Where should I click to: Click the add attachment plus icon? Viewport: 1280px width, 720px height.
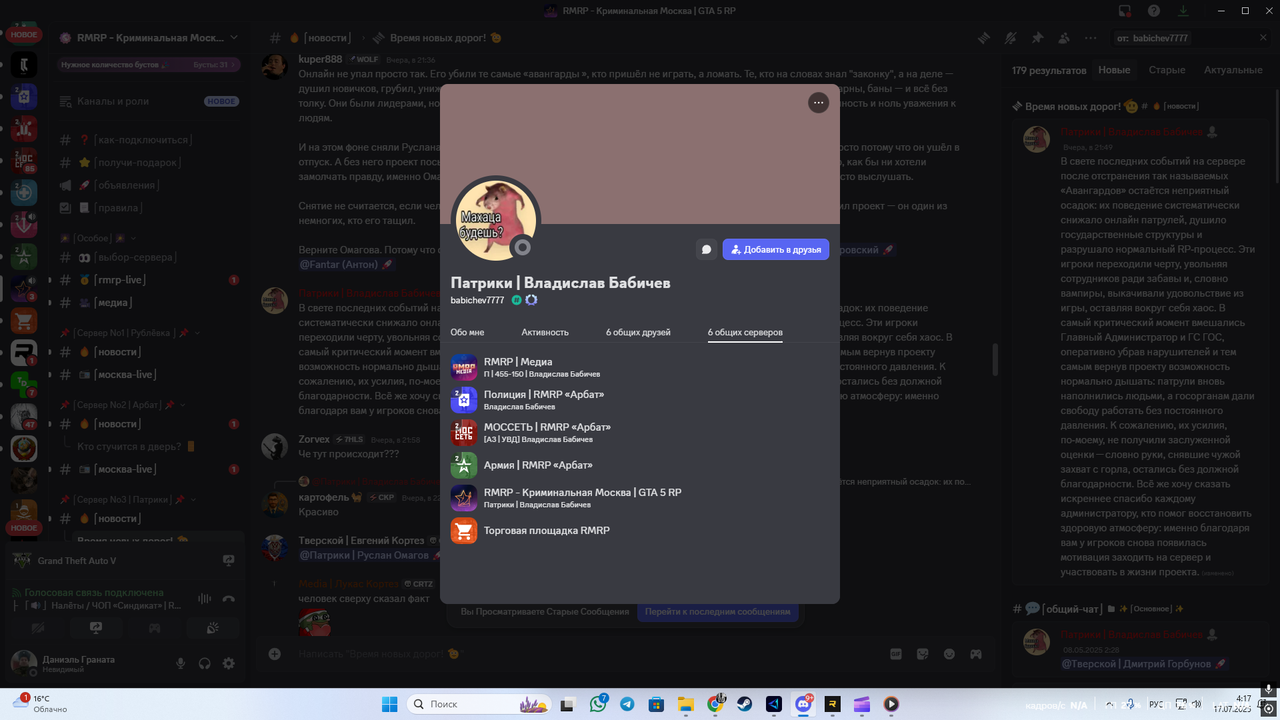click(275, 654)
